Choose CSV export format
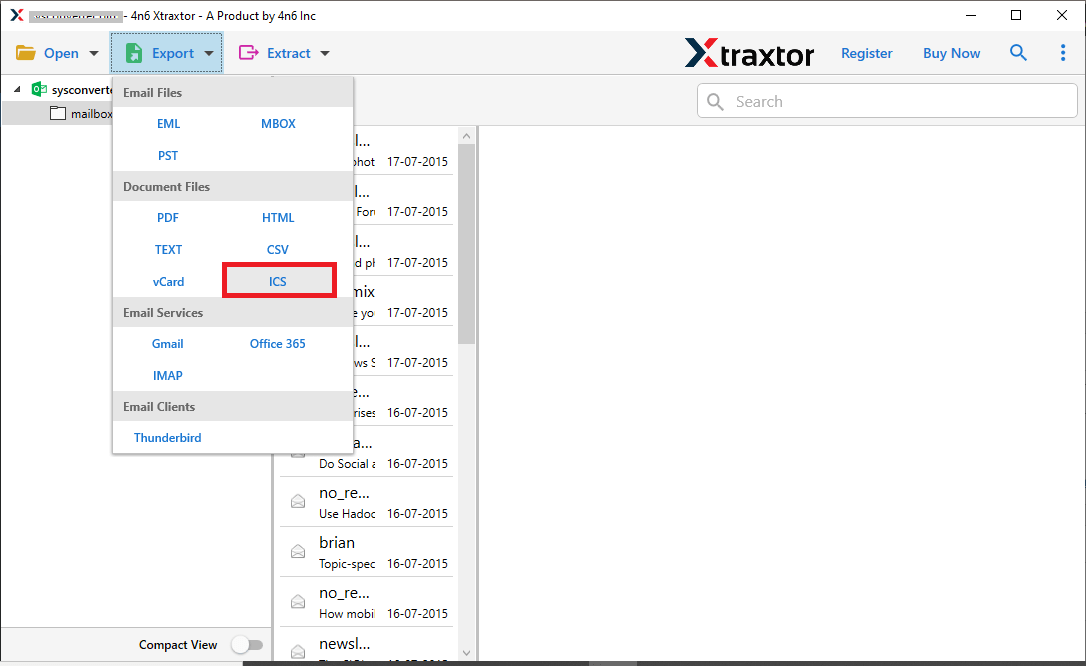This screenshot has height=666, width=1086. pyautogui.click(x=278, y=249)
